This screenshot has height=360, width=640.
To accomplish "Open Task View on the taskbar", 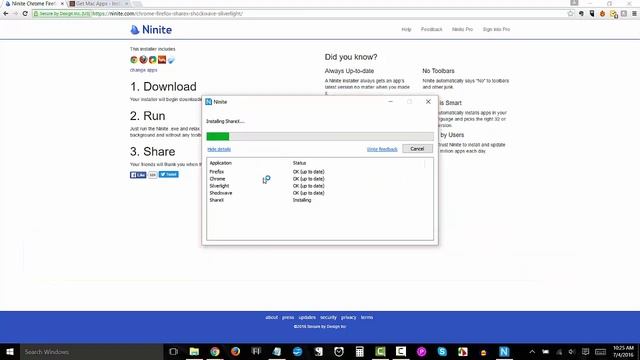I will click(173, 351).
